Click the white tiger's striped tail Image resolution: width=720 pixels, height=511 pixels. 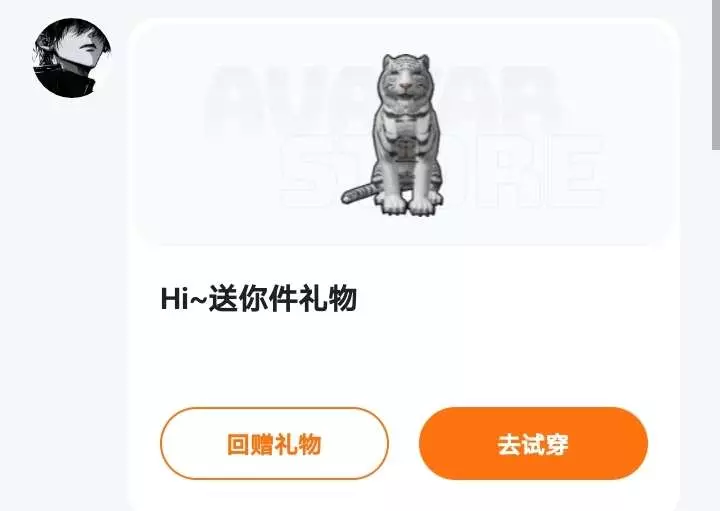coord(360,192)
